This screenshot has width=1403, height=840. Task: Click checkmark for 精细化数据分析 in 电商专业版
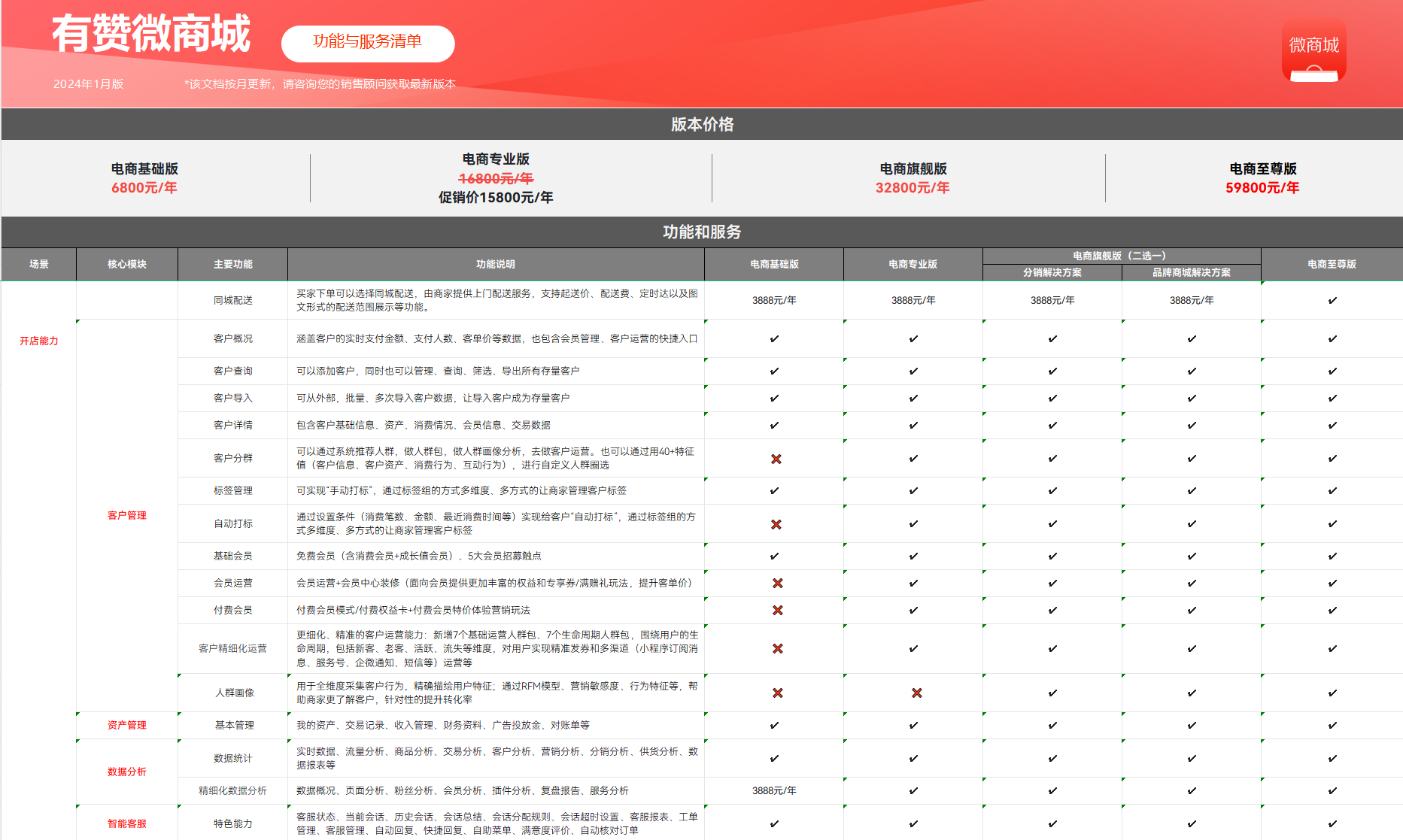coord(913,790)
